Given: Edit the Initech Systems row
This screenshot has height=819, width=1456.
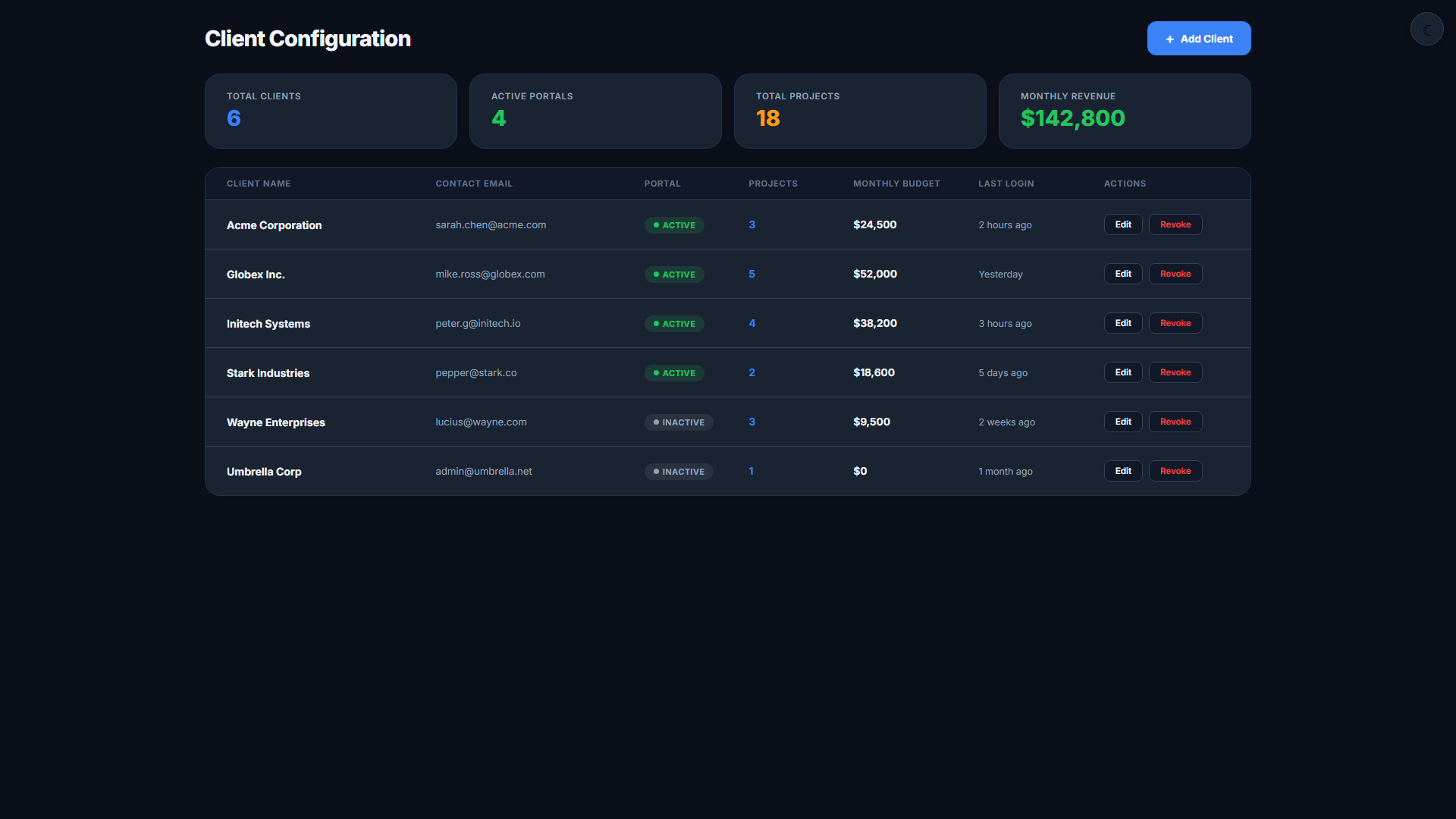Looking at the screenshot, I should 1123,323.
